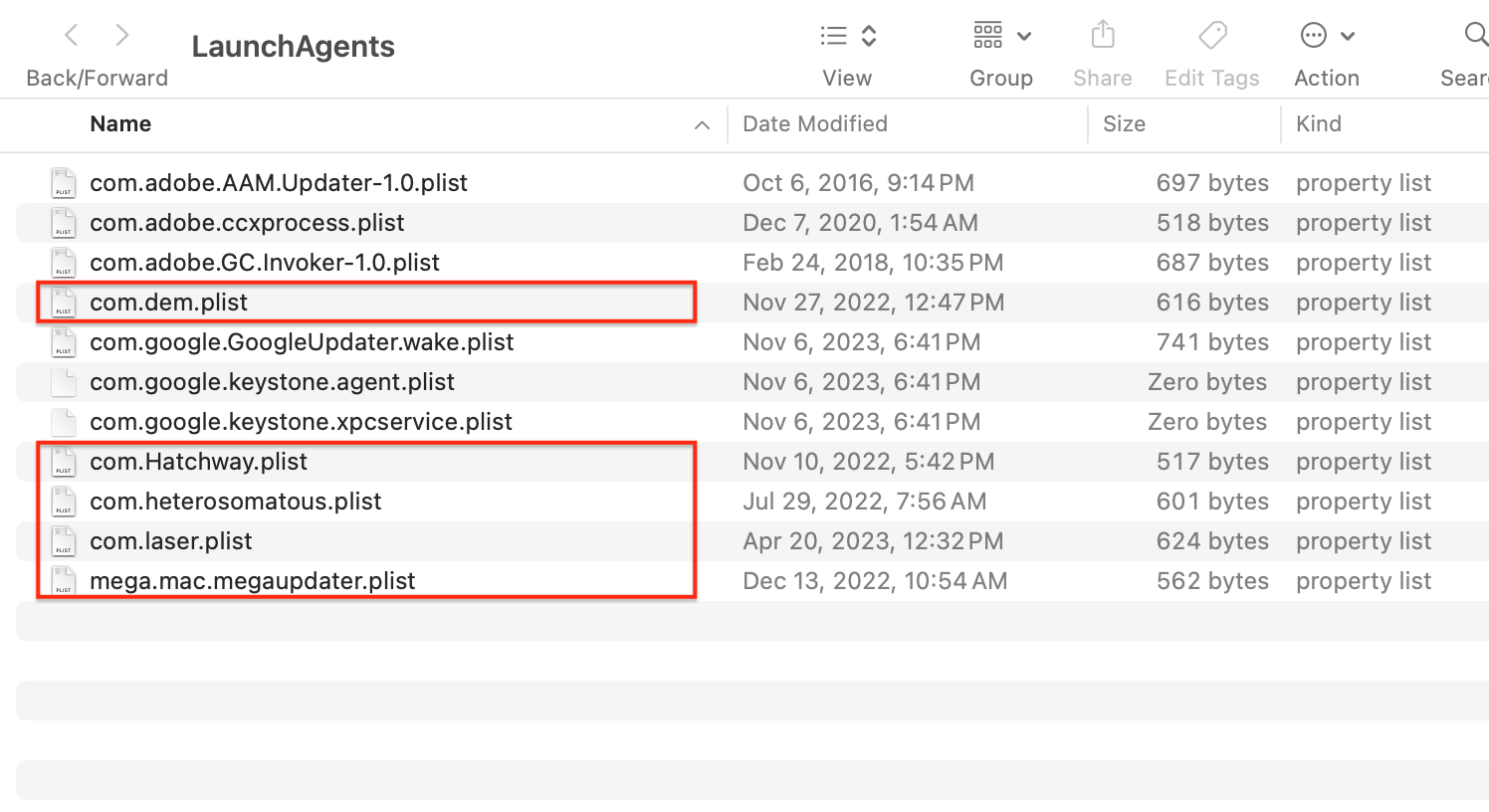Select com.adobe.AAM.Updater-1.0.plist file
The height and width of the screenshot is (812, 1489).
point(279,183)
